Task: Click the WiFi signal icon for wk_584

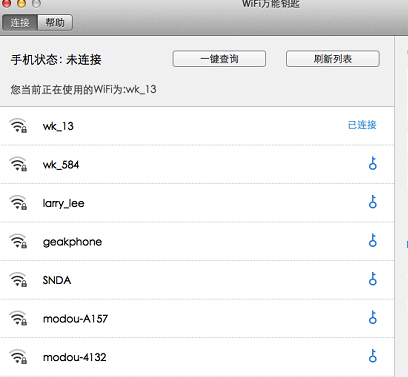Action: tap(18, 164)
